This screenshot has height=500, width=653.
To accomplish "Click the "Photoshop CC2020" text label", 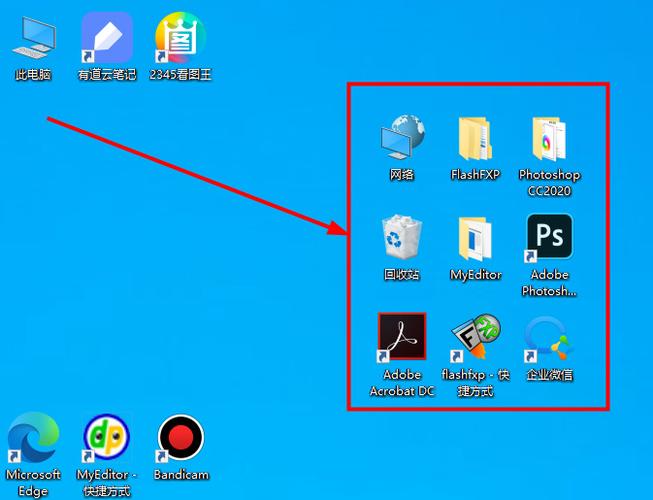I will 549,182.
